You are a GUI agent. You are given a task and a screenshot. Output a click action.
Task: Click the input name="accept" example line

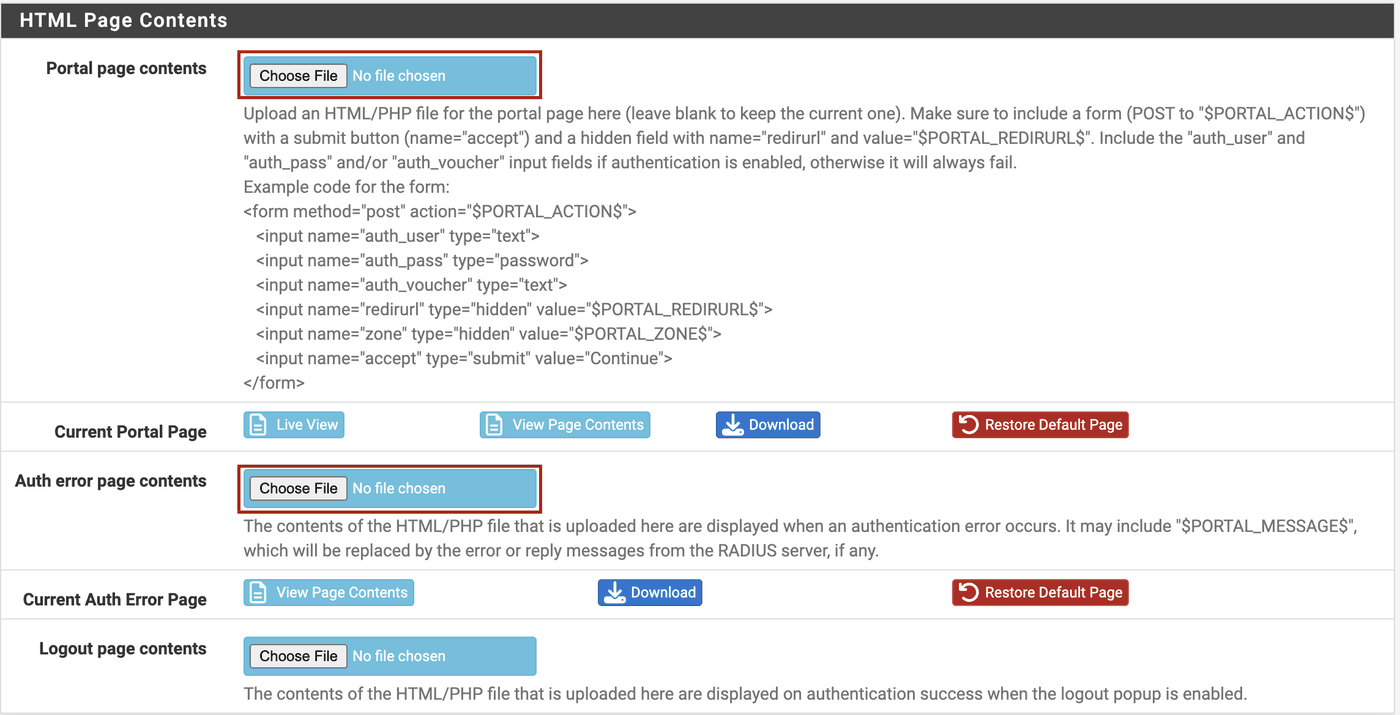464,359
